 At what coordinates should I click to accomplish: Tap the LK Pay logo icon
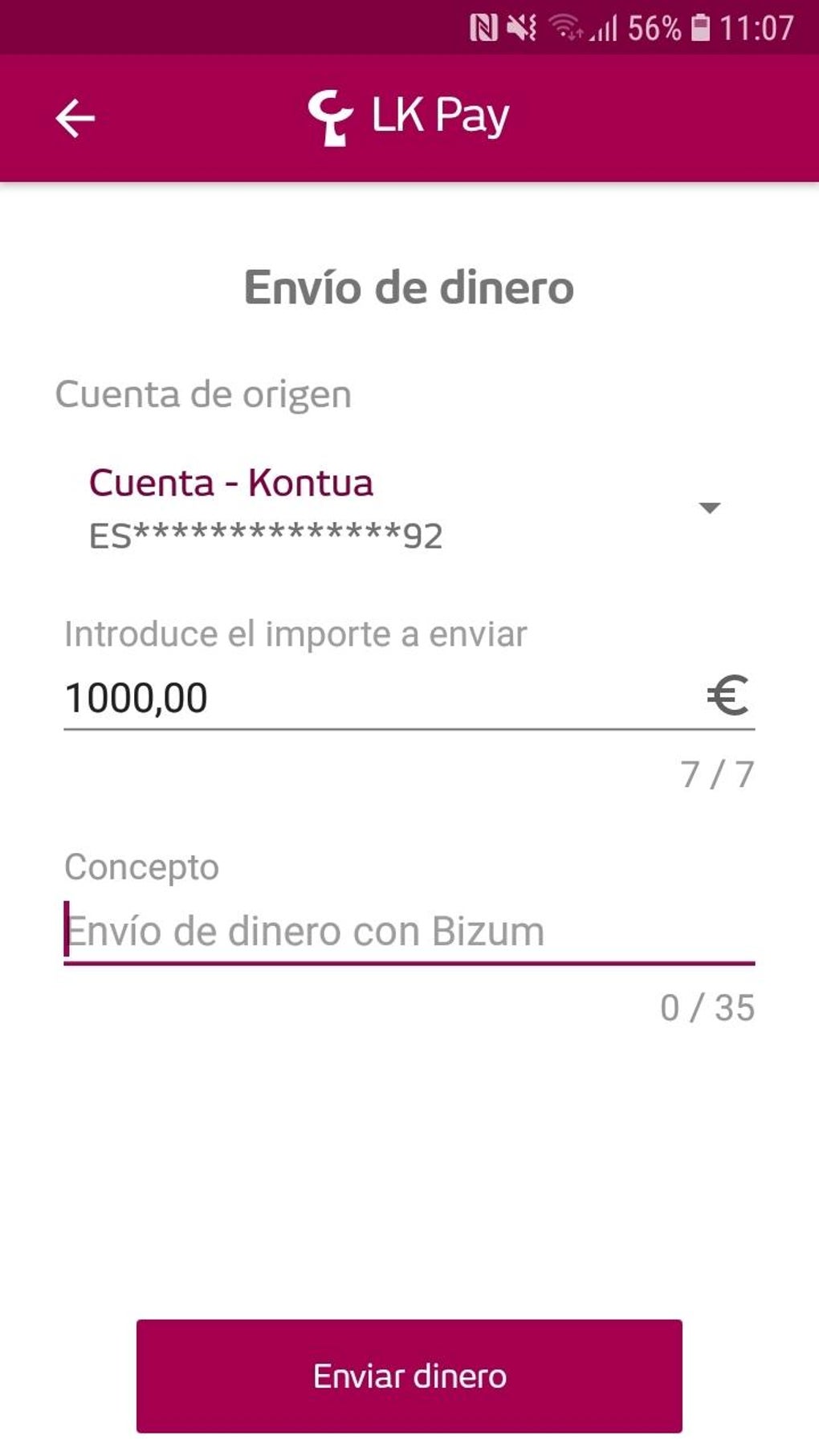coord(330,118)
